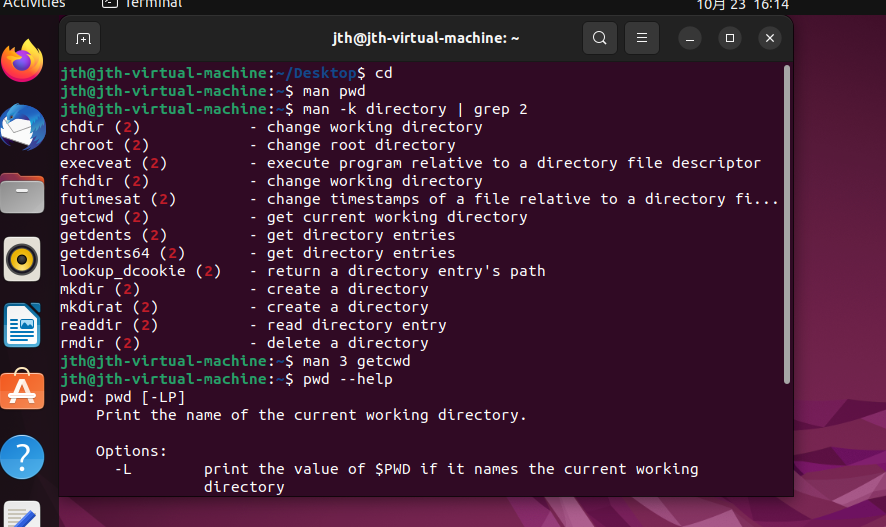The height and width of the screenshot is (527, 886).
Task: Click 'Print the name of the current working directory.'
Action: (x=311, y=415)
